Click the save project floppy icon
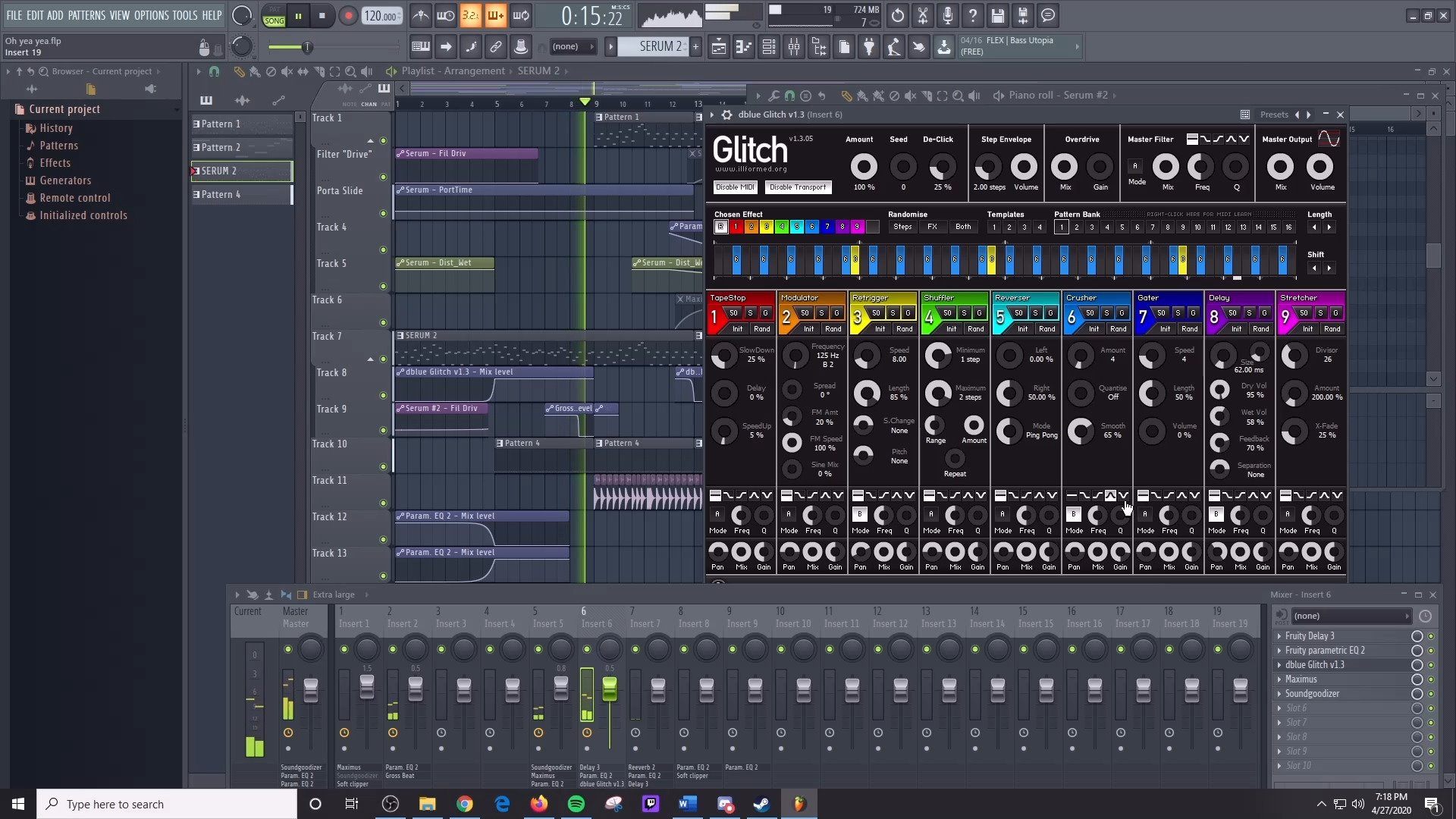1456x819 pixels. click(998, 15)
